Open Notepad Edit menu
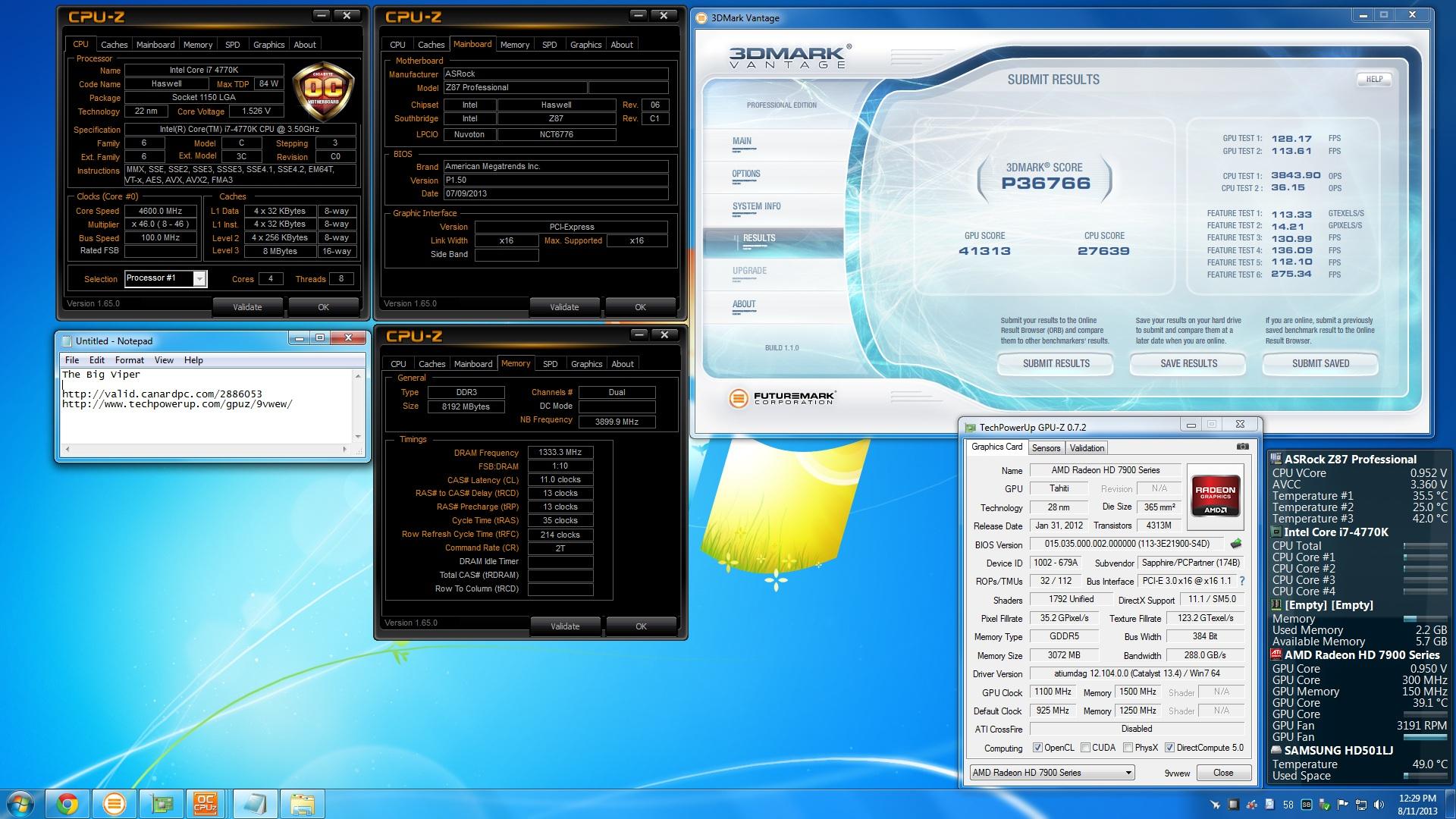 [x=97, y=360]
